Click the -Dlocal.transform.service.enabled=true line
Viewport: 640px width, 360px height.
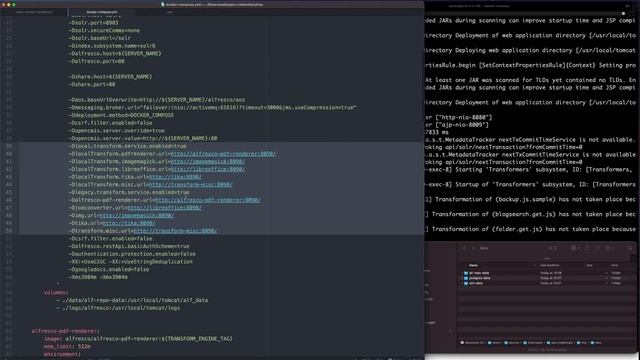pyautogui.click(x=127, y=146)
